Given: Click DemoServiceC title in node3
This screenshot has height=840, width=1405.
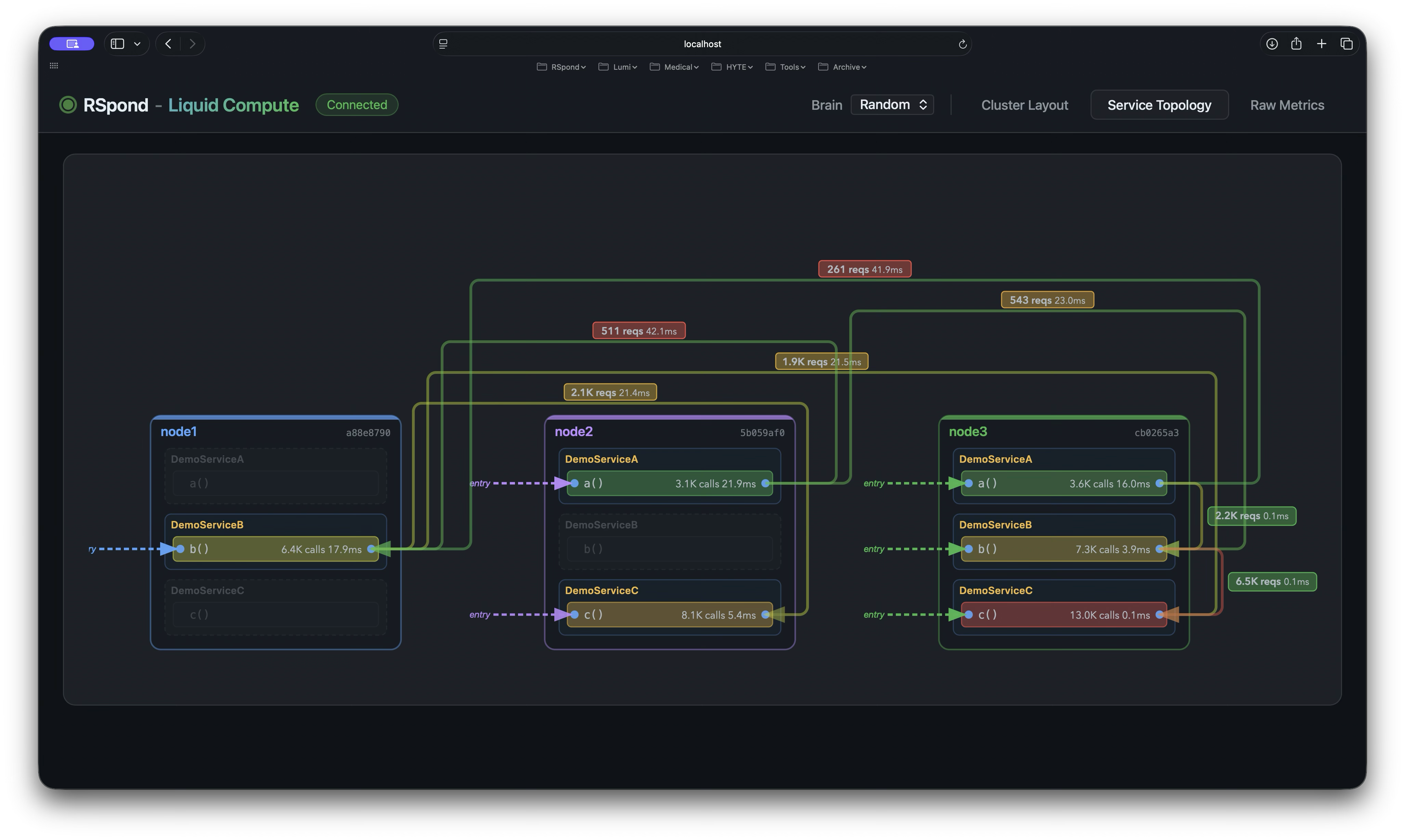Looking at the screenshot, I should (x=995, y=590).
